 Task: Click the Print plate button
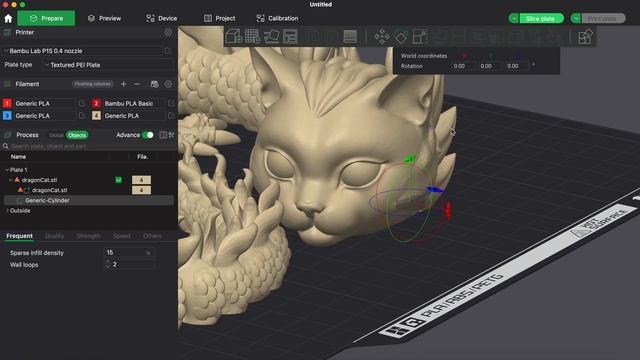[603, 18]
